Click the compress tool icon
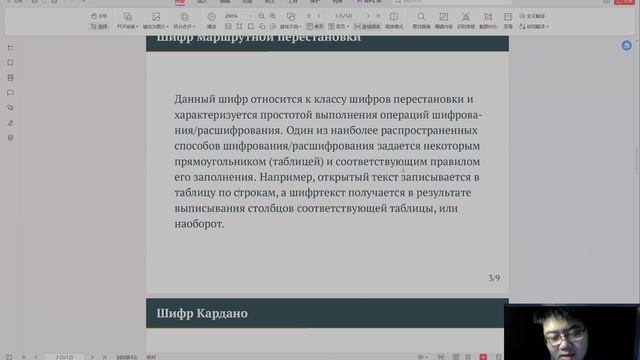This screenshot has width=640, height=360. pos(508,17)
